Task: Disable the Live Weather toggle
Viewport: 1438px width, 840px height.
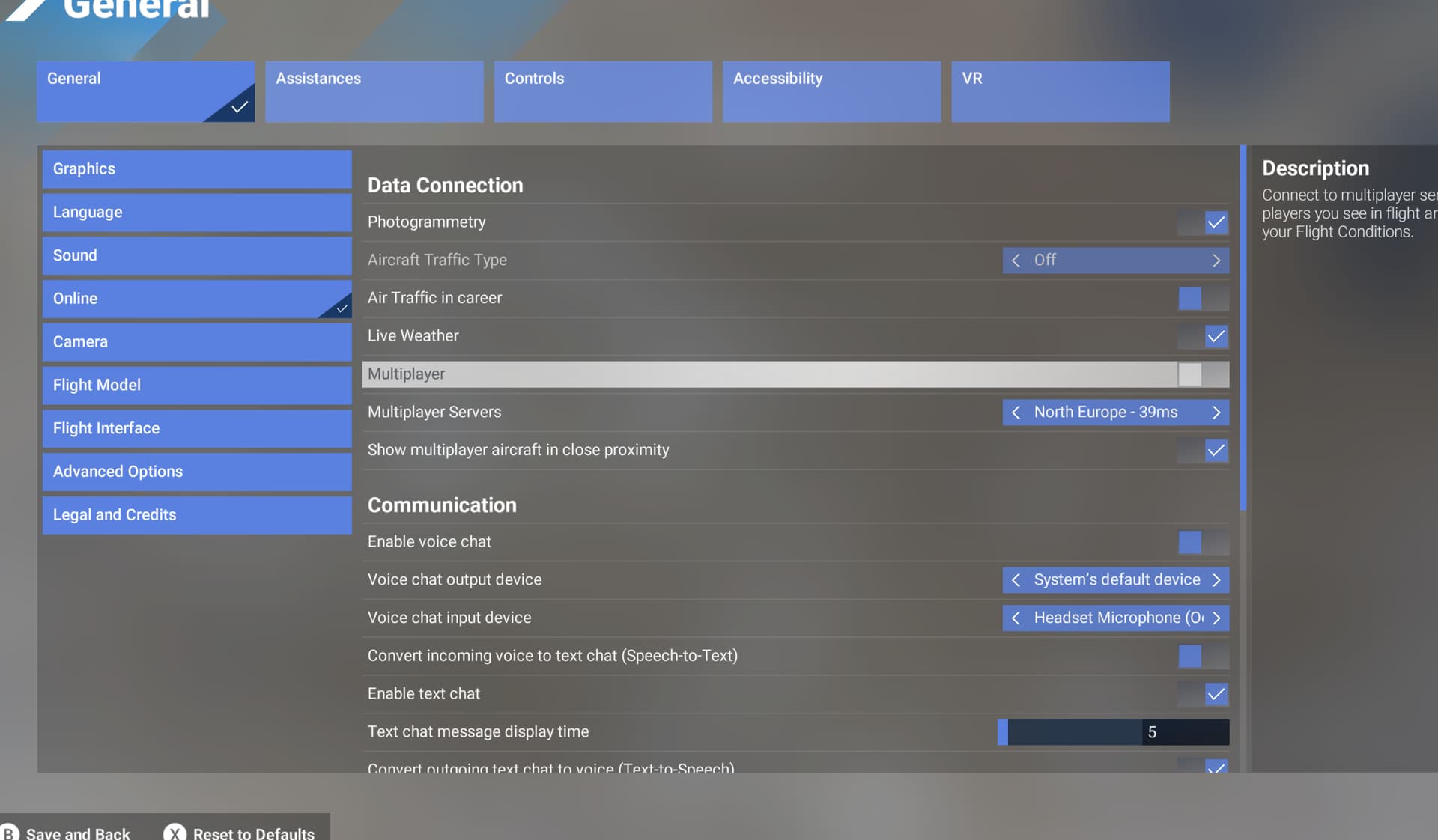Action: [x=1203, y=336]
